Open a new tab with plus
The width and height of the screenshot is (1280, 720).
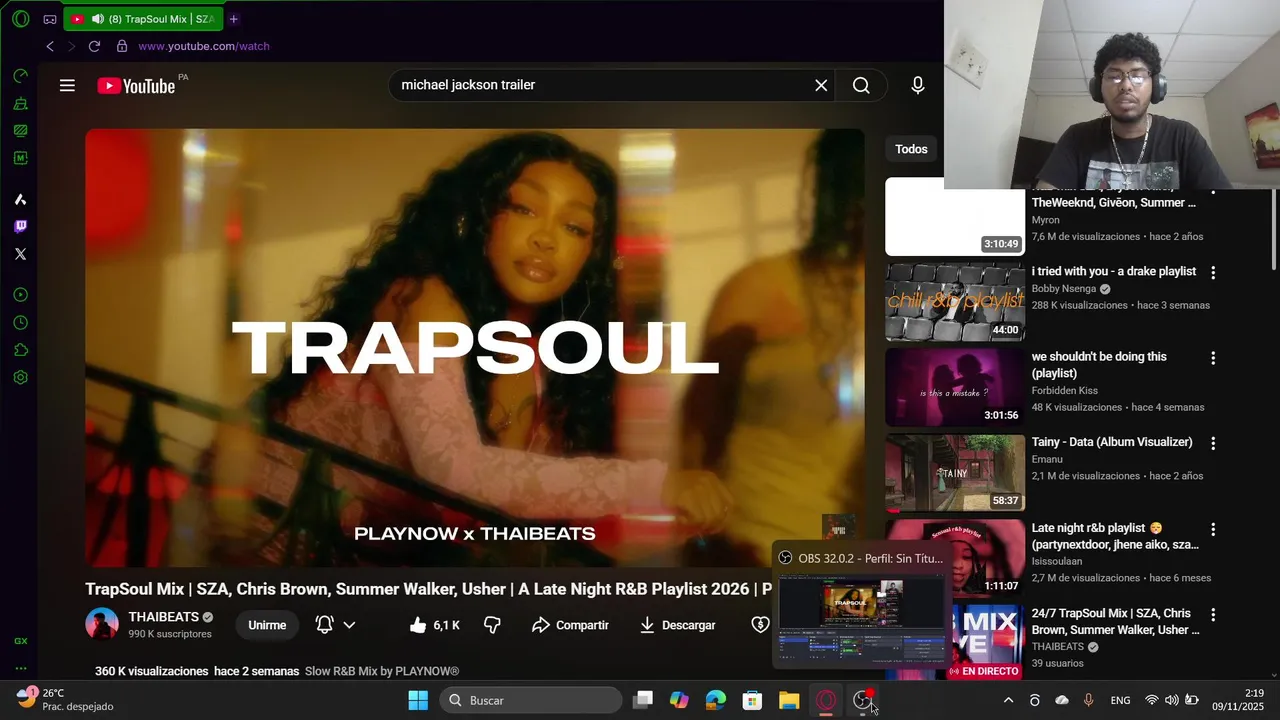tap(234, 19)
